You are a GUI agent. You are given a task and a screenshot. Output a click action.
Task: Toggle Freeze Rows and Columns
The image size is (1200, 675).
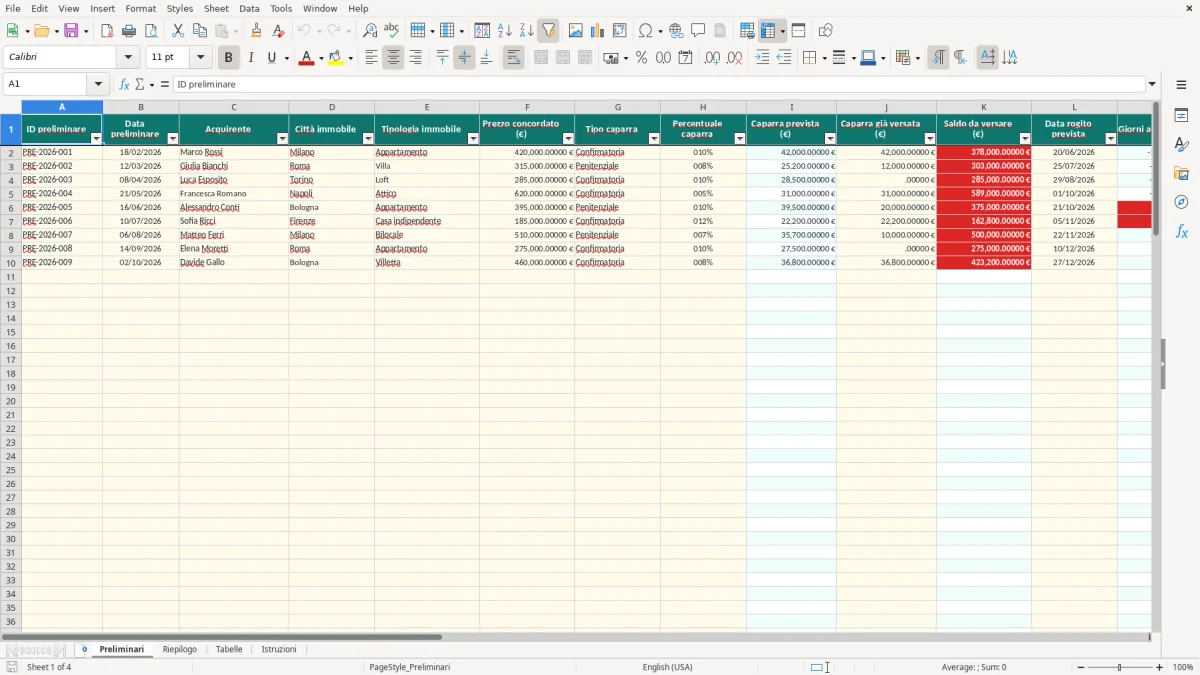tap(768, 31)
